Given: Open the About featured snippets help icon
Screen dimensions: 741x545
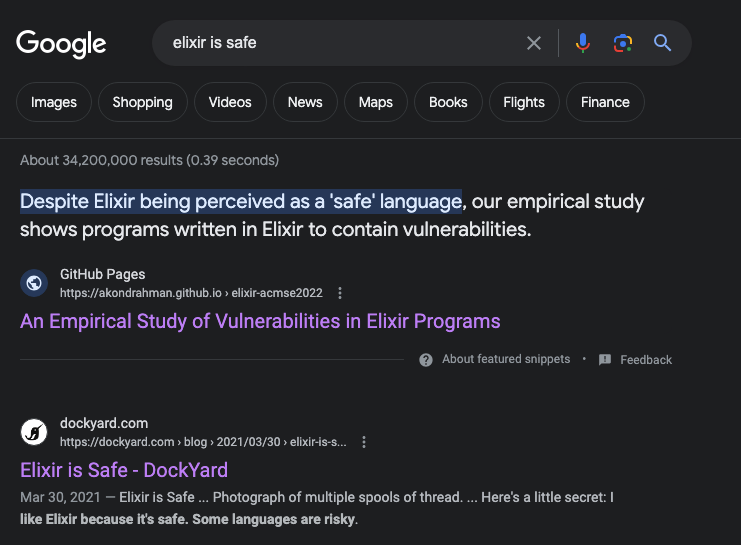Looking at the screenshot, I should tap(426, 360).
